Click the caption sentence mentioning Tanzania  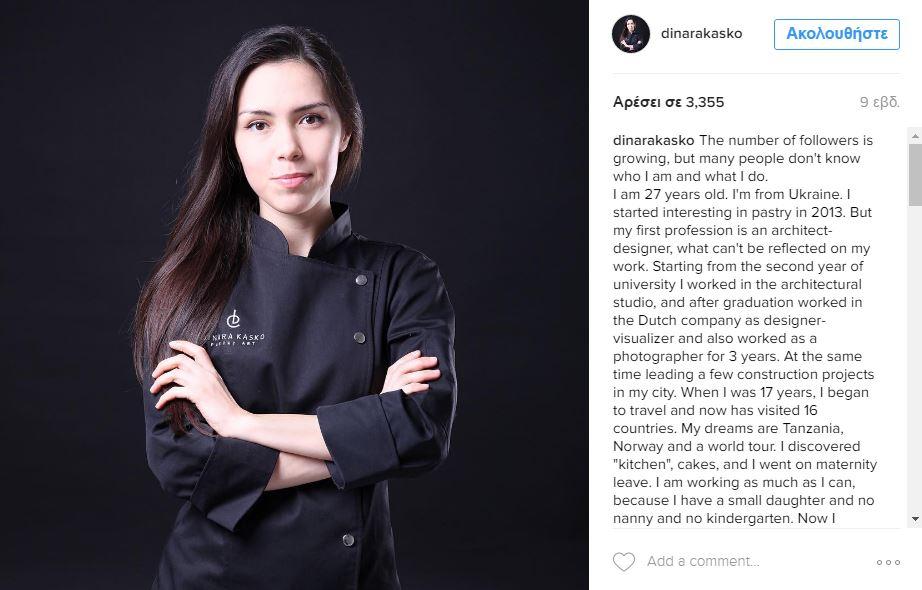pos(737,437)
